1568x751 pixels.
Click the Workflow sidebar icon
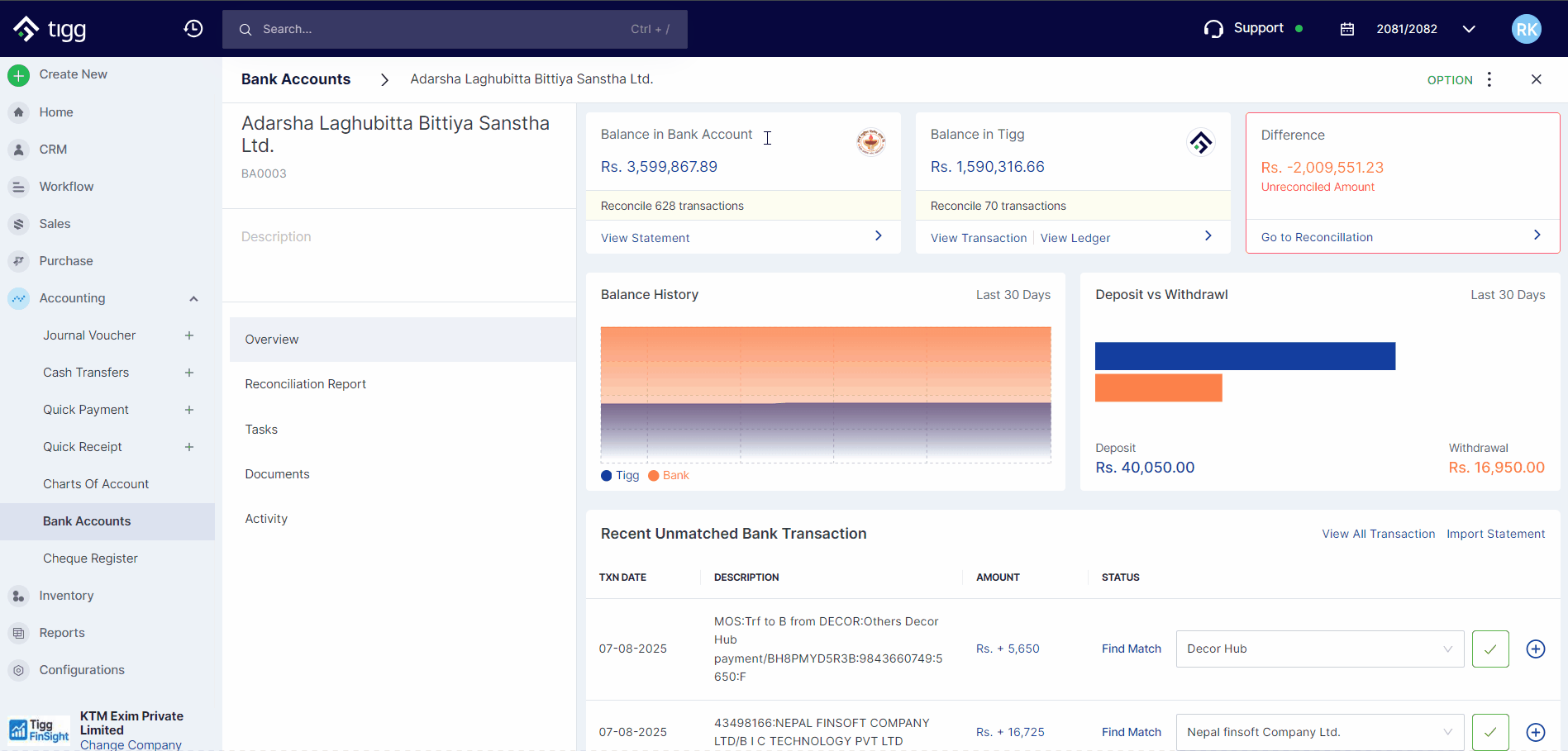(18, 187)
